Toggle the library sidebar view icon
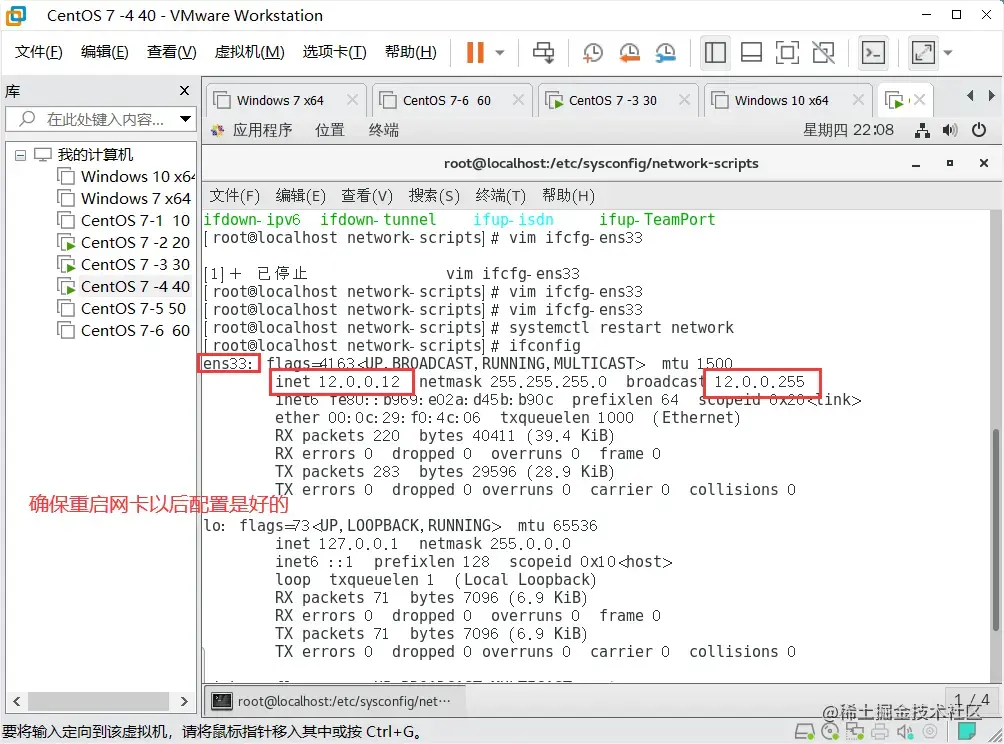1004x744 pixels. (x=715, y=53)
